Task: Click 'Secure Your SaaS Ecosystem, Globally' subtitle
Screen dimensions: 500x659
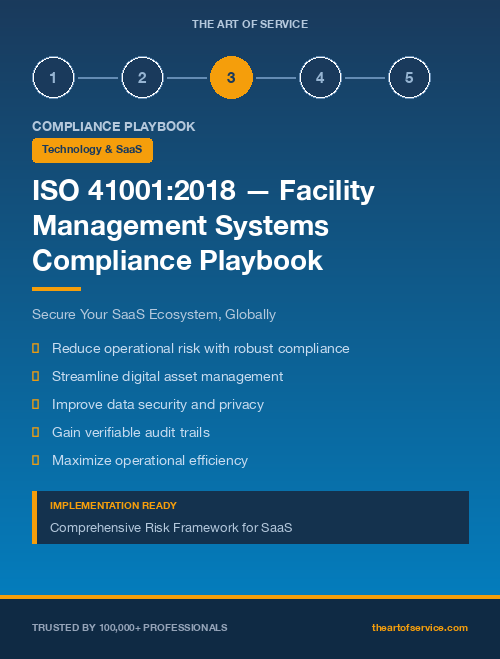Action: 154,314
